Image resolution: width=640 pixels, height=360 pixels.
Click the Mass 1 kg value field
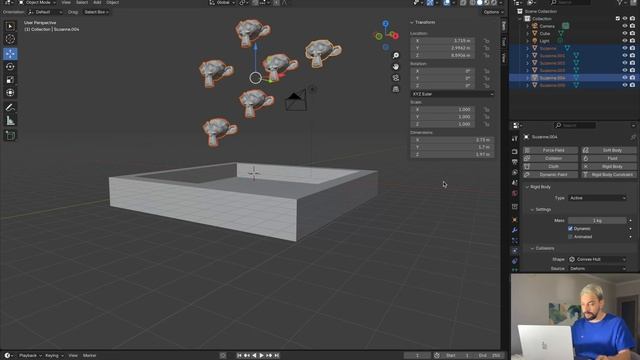click(x=597, y=221)
